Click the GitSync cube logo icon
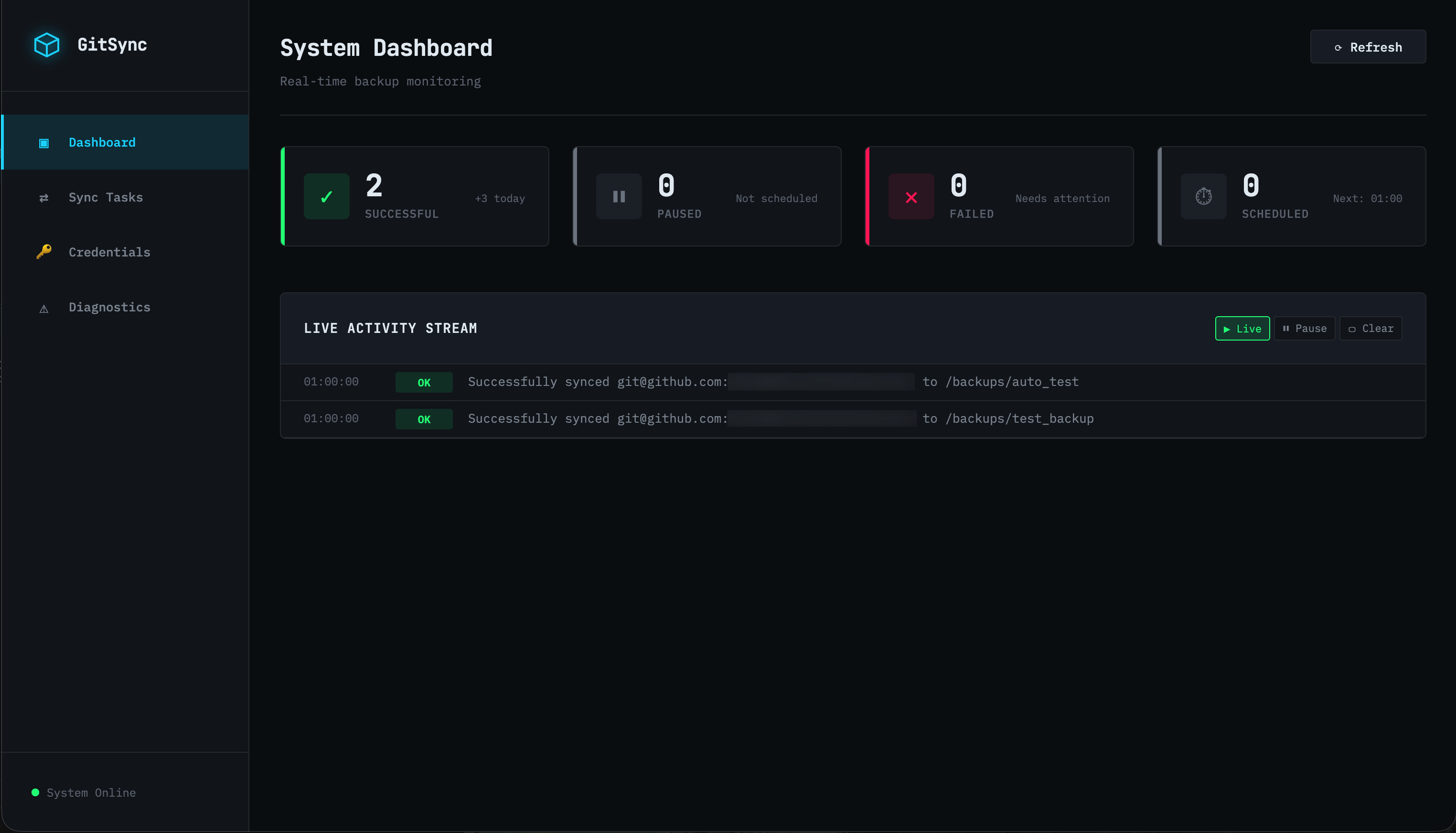This screenshot has height=833, width=1456. pyautogui.click(x=47, y=44)
